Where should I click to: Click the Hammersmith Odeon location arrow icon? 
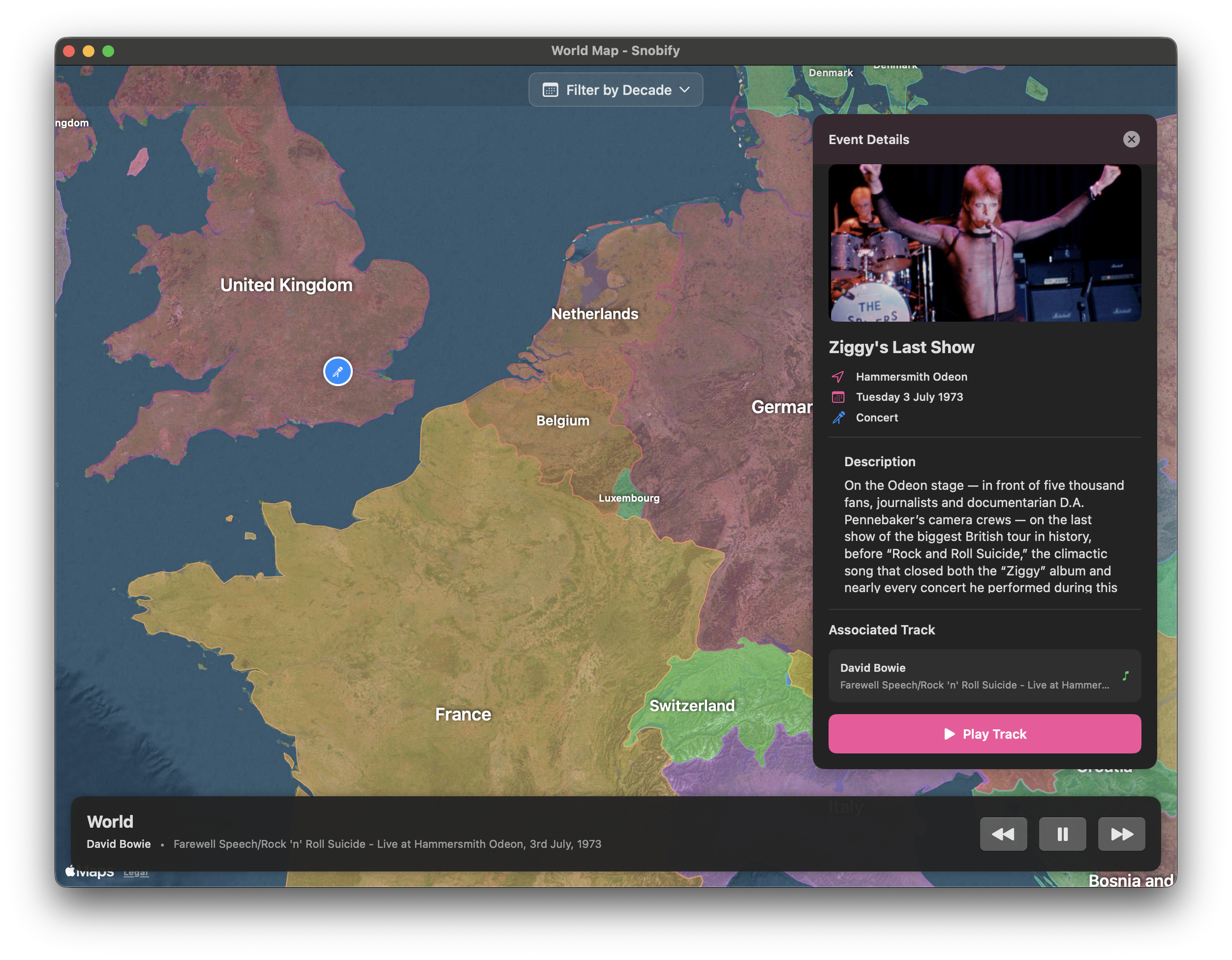pyautogui.click(x=838, y=377)
